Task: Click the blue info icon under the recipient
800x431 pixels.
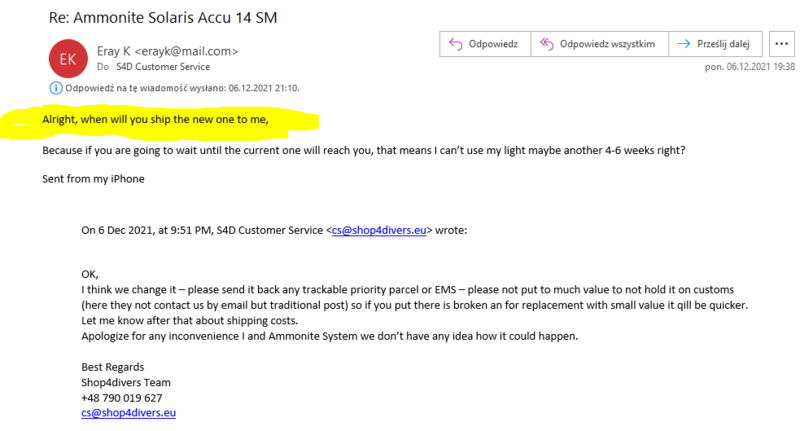Action: click(55, 88)
